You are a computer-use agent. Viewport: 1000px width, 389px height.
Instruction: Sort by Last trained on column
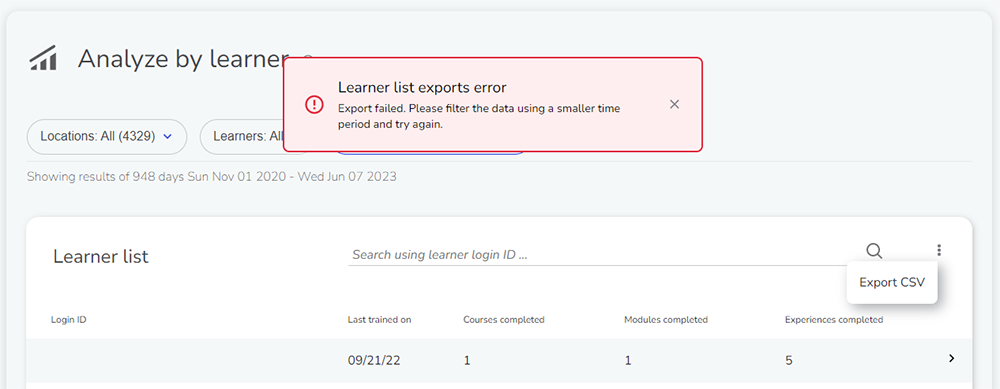[x=379, y=319]
